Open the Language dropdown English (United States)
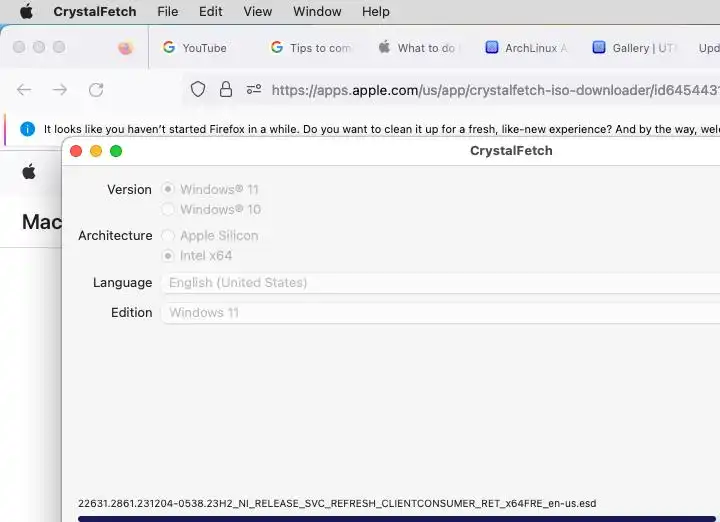The image size is (720, 522). pos(441,283)
